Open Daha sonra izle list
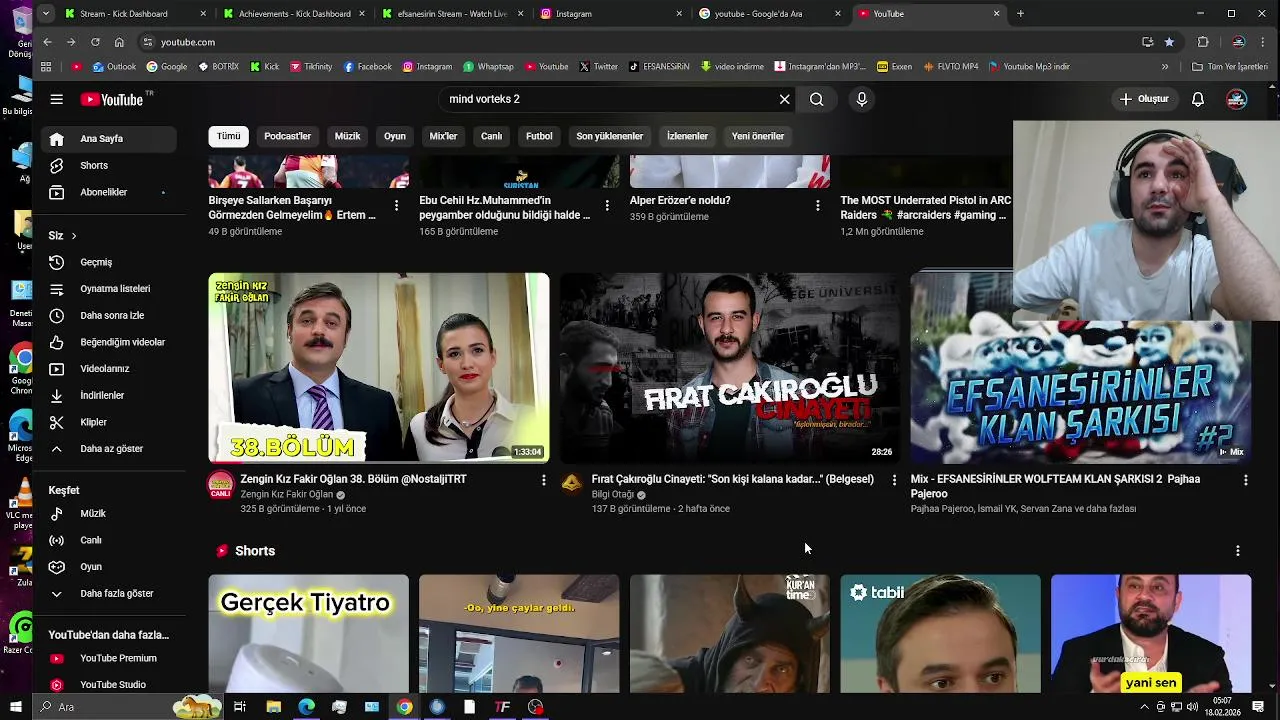 [109, 315]
